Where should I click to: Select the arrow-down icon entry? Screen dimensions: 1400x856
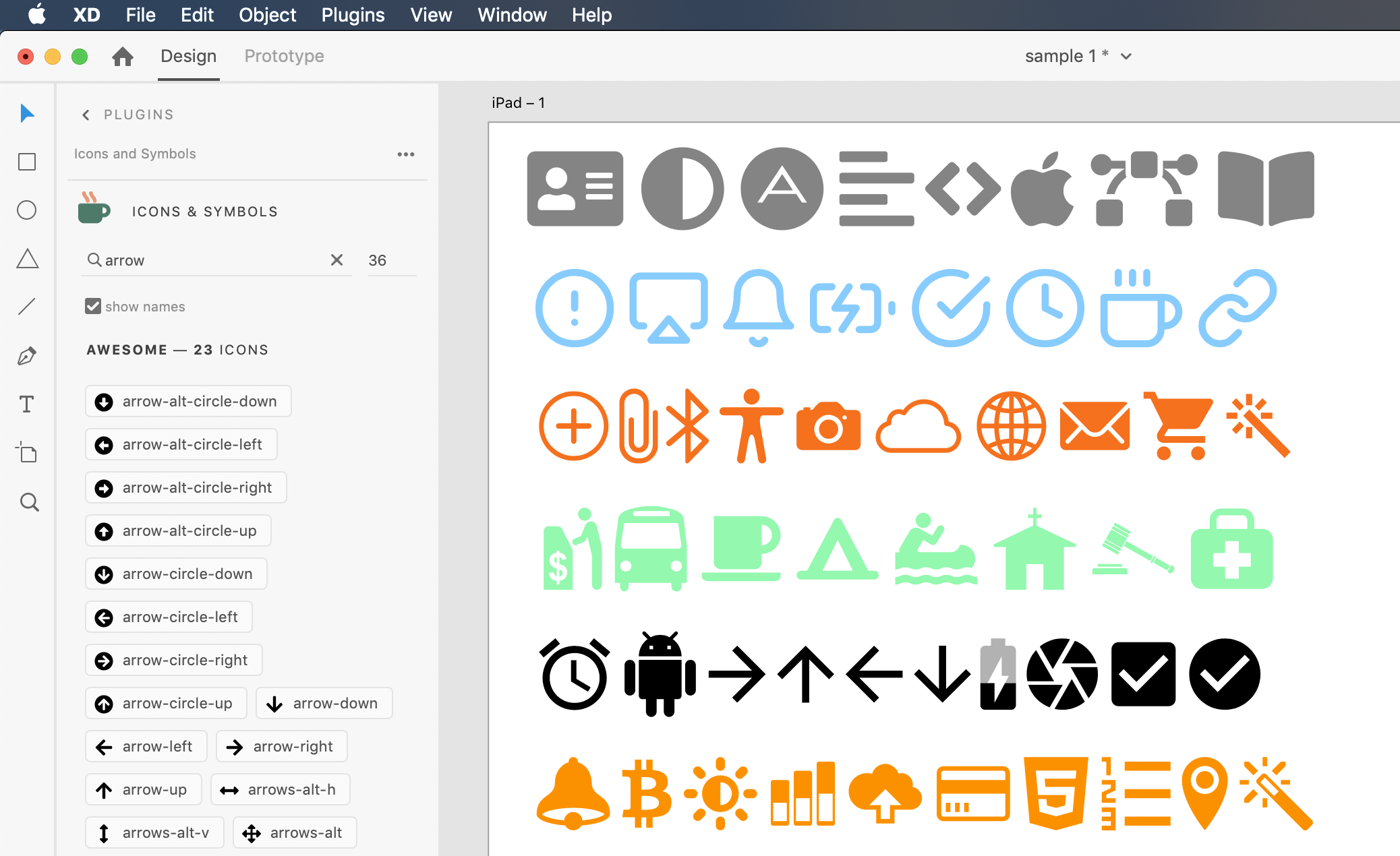tap(324, 703)
